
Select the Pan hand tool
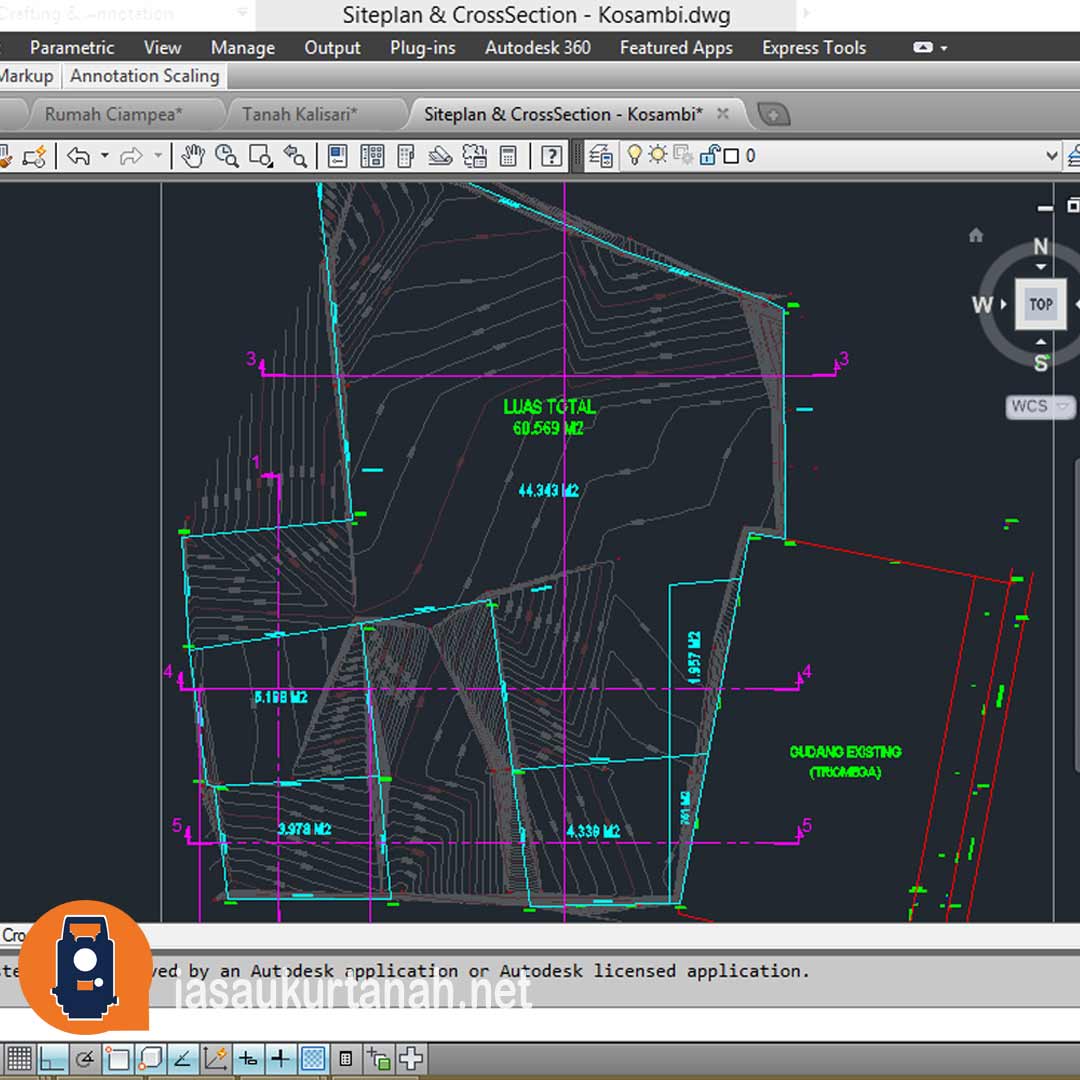(193, 156)
